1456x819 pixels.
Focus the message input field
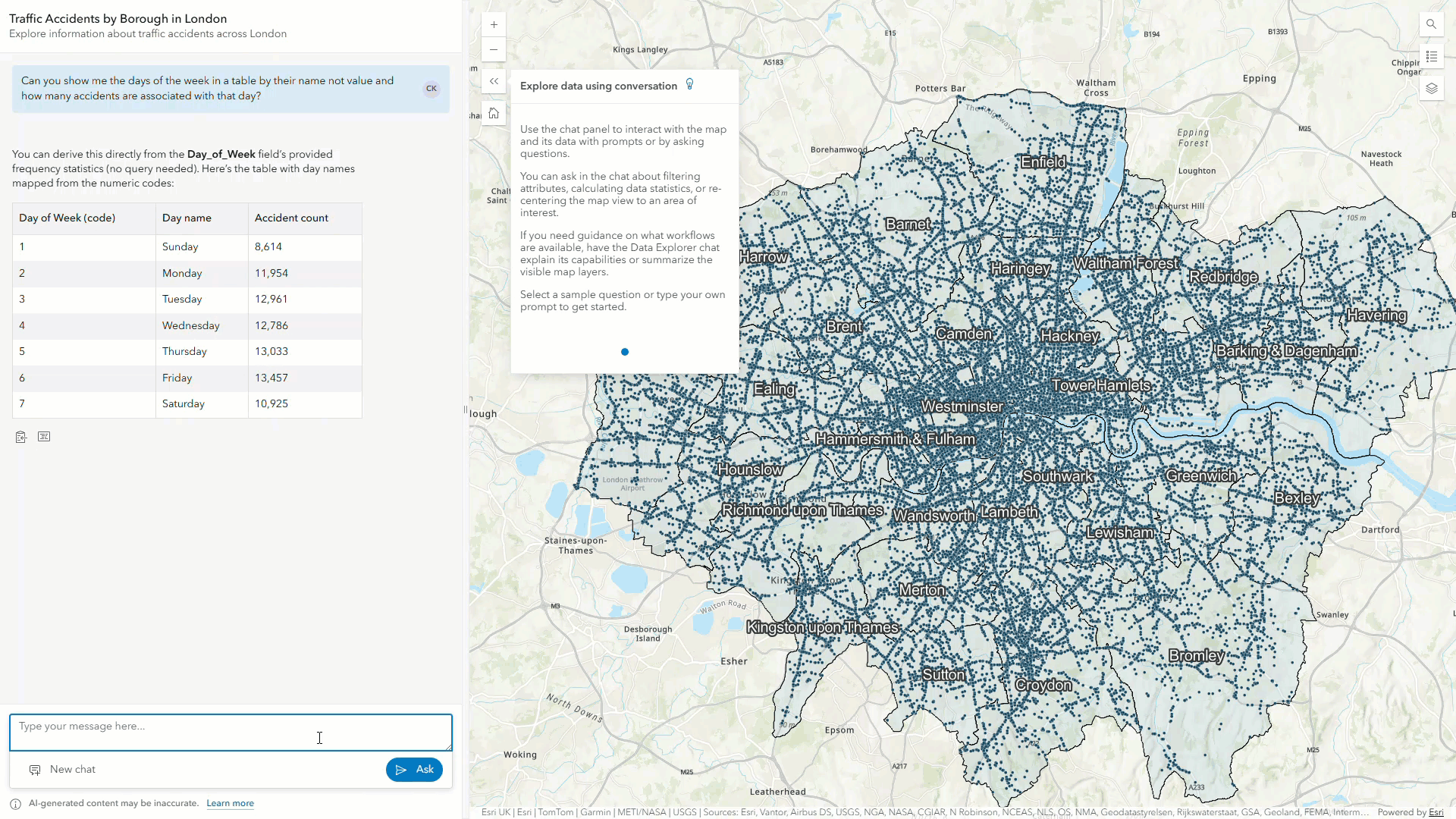[x=231, y=733]
